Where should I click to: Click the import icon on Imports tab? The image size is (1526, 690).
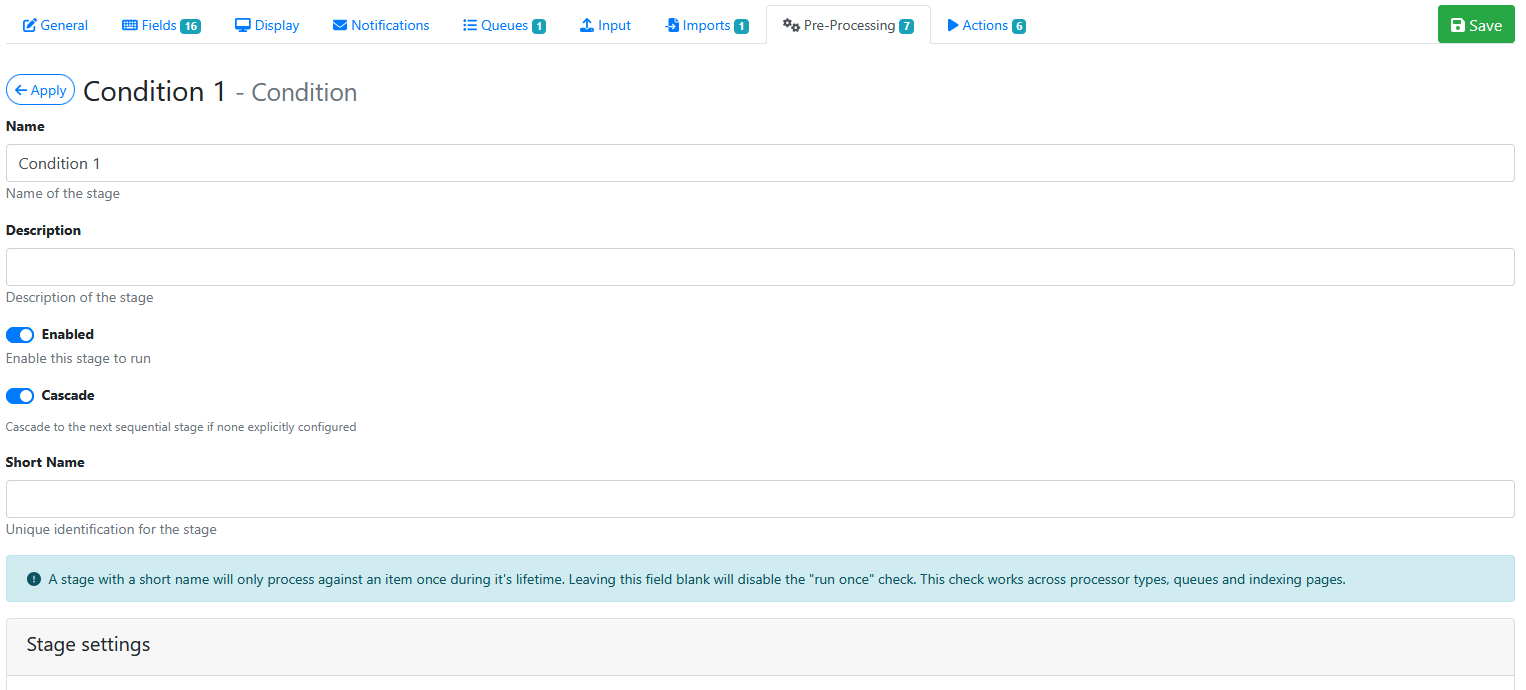click(x=672, y=25)
